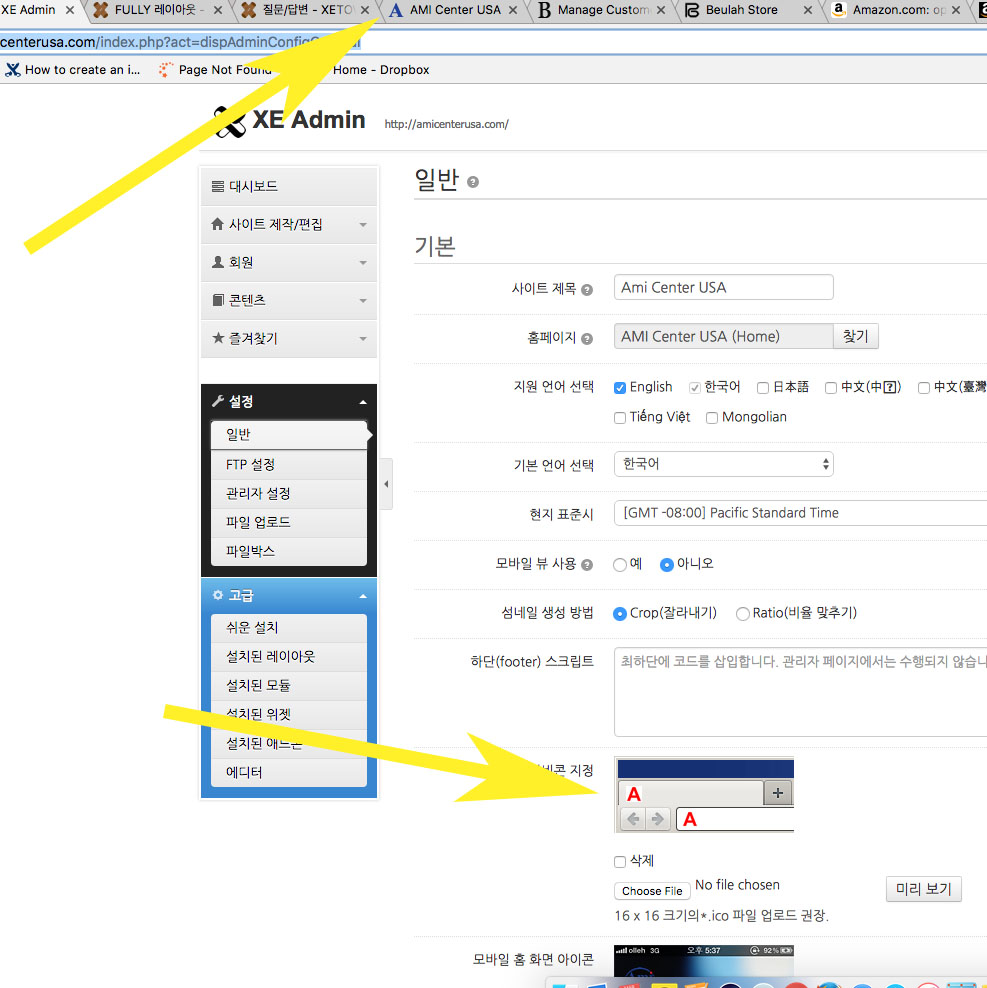Open the help icon next to 사이트 제목
The height and width of the screenshot is (988, 987).
point(587,288)
